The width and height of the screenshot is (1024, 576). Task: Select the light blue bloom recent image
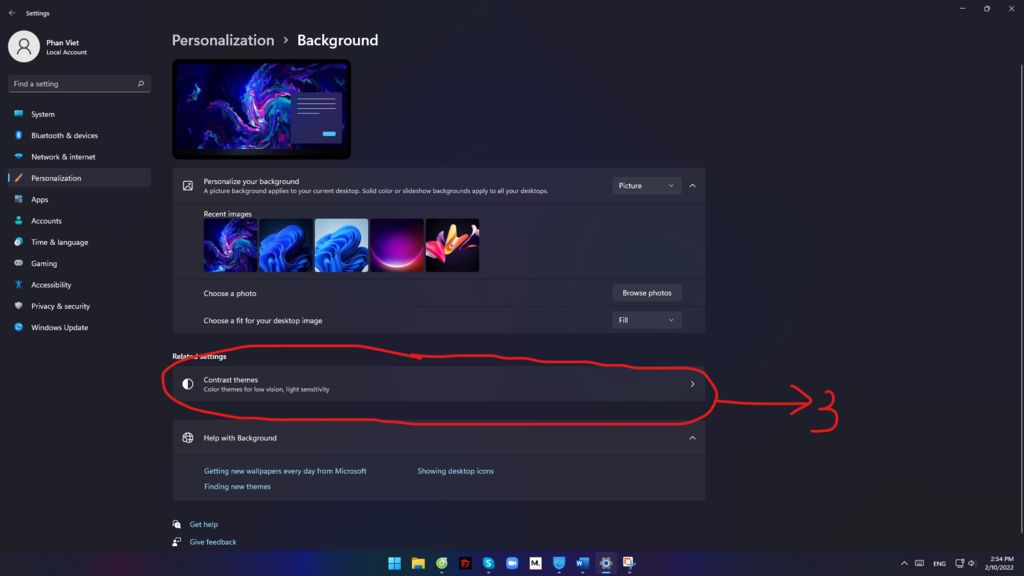341,245
